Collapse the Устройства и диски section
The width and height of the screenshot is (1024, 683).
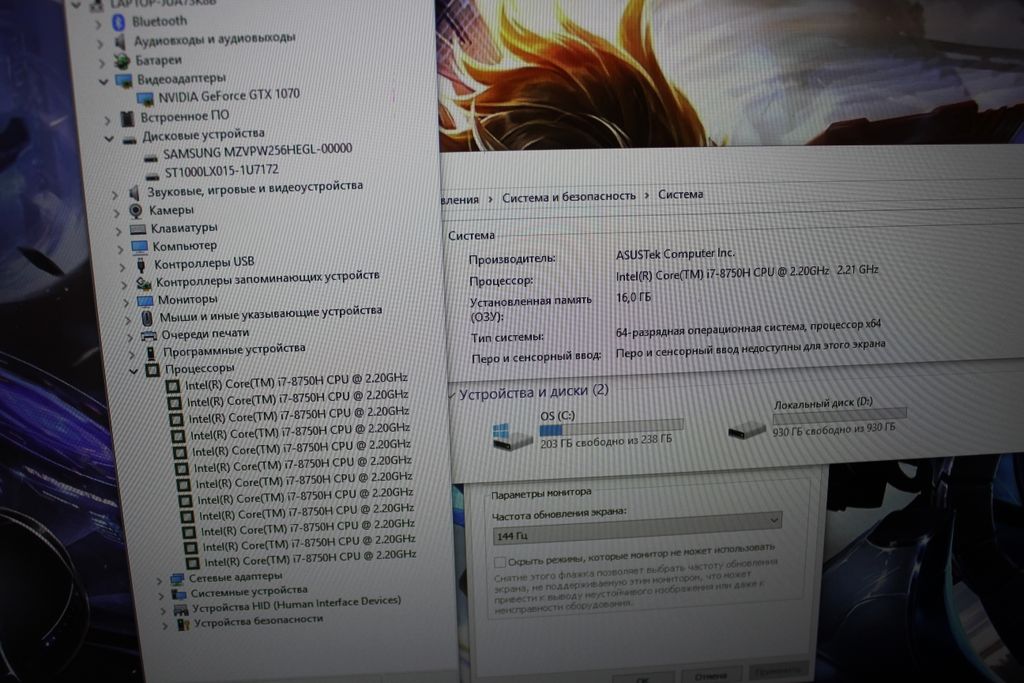click(452, 394)
